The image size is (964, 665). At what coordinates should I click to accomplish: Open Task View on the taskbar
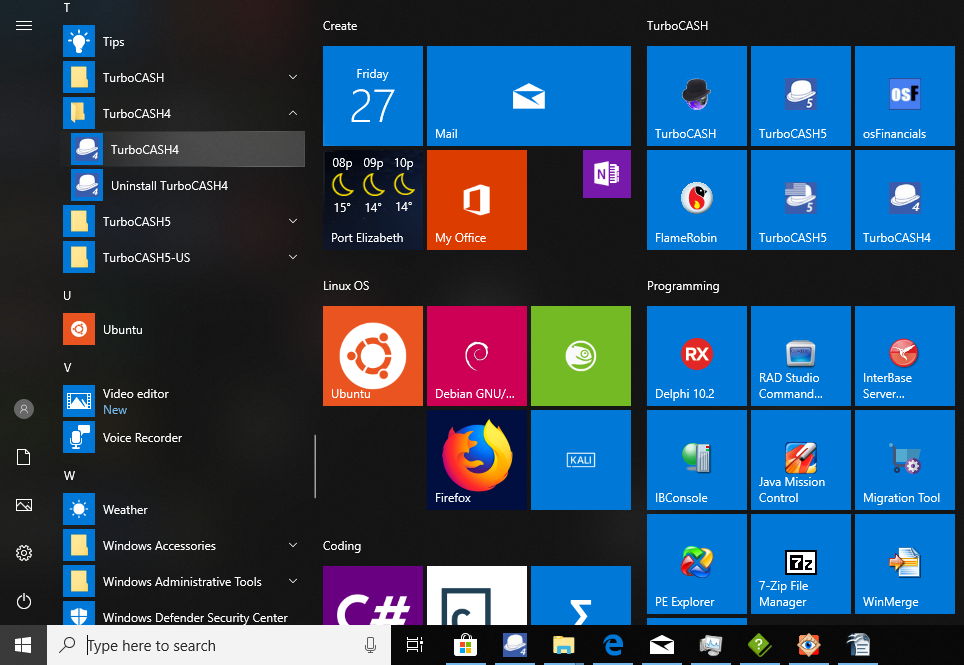(415, 645)
